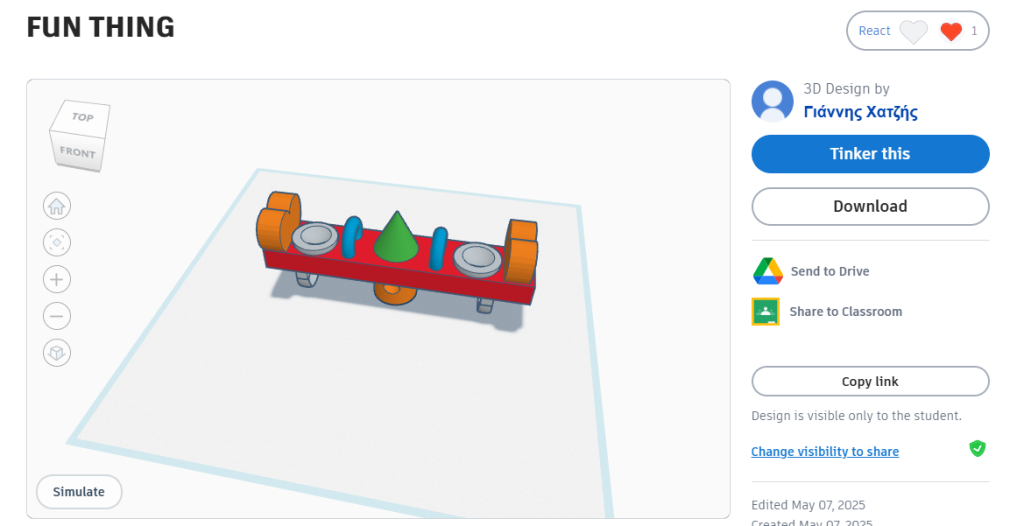
Task: Click the Home view icon
Action: tap(57, 206)
